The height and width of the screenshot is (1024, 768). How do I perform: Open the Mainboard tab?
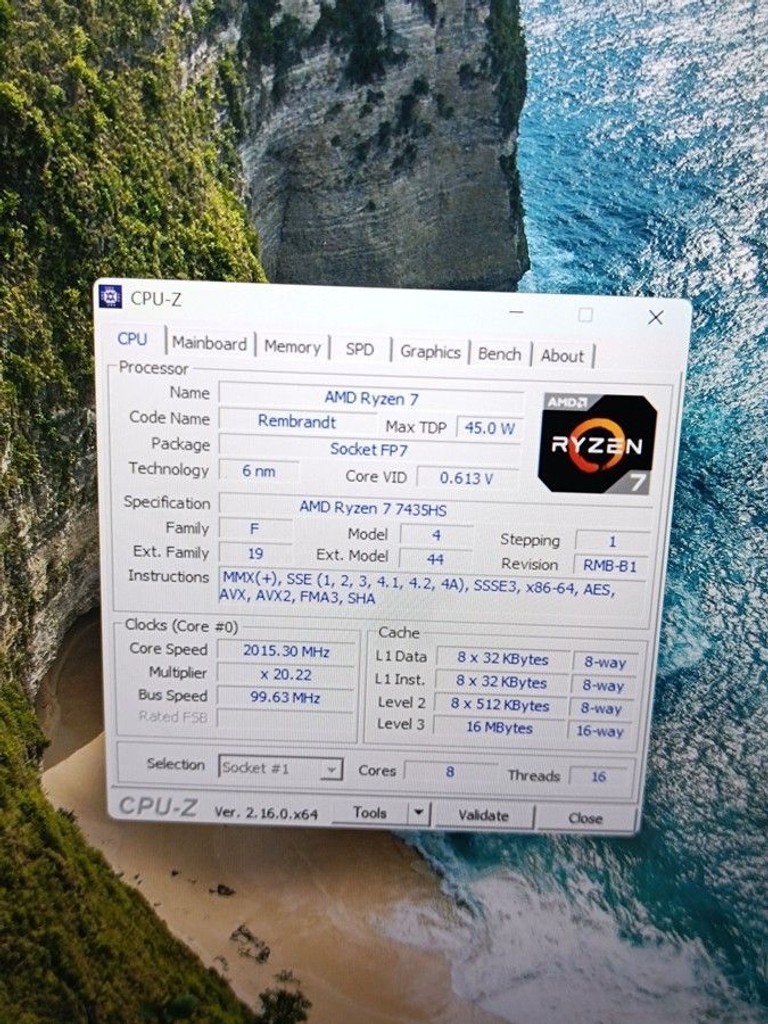pos(209,344)
